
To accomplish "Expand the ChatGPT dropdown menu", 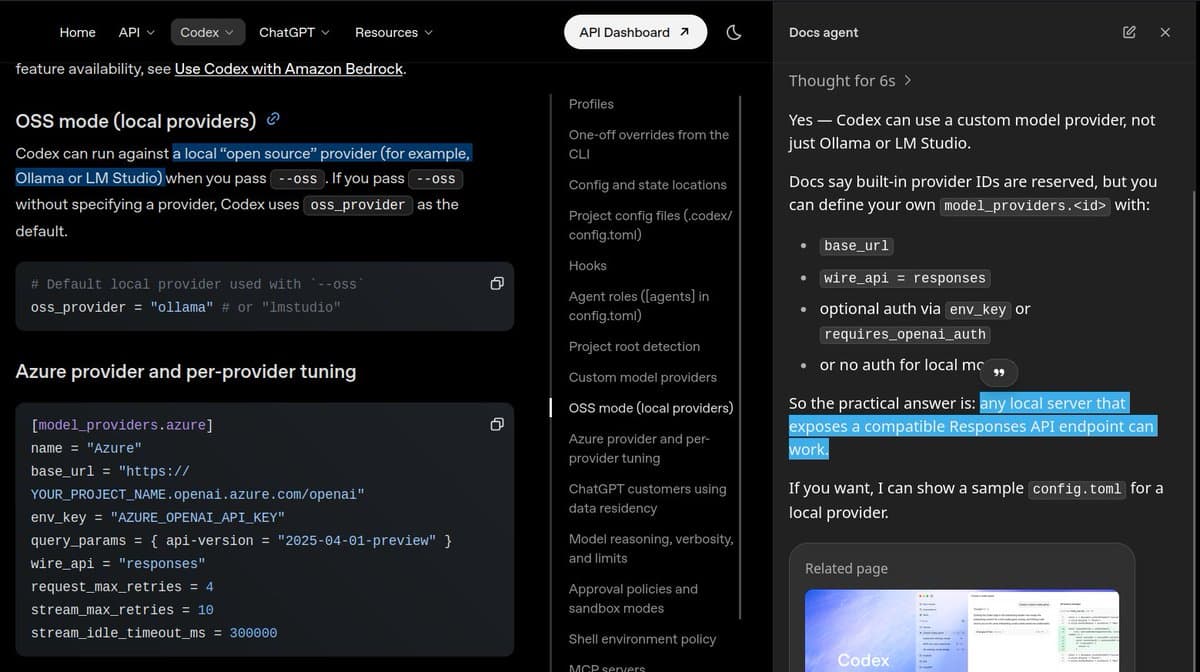I will pos(294,32).
